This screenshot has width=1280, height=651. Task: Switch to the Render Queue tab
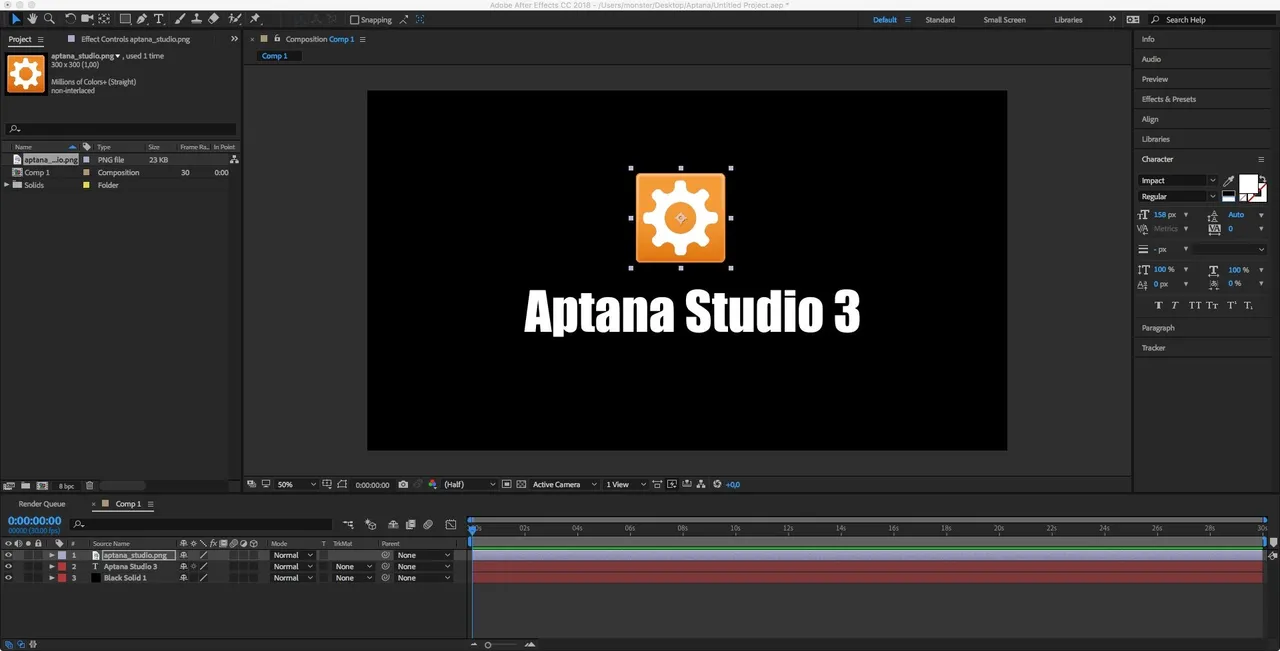coord(41,504)
